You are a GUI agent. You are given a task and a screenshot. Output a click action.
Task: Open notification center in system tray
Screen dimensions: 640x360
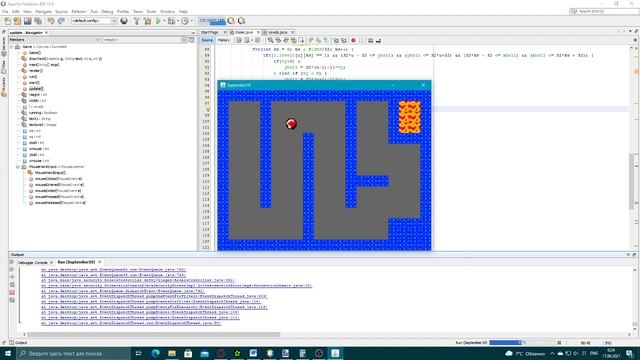click(630, 353)
